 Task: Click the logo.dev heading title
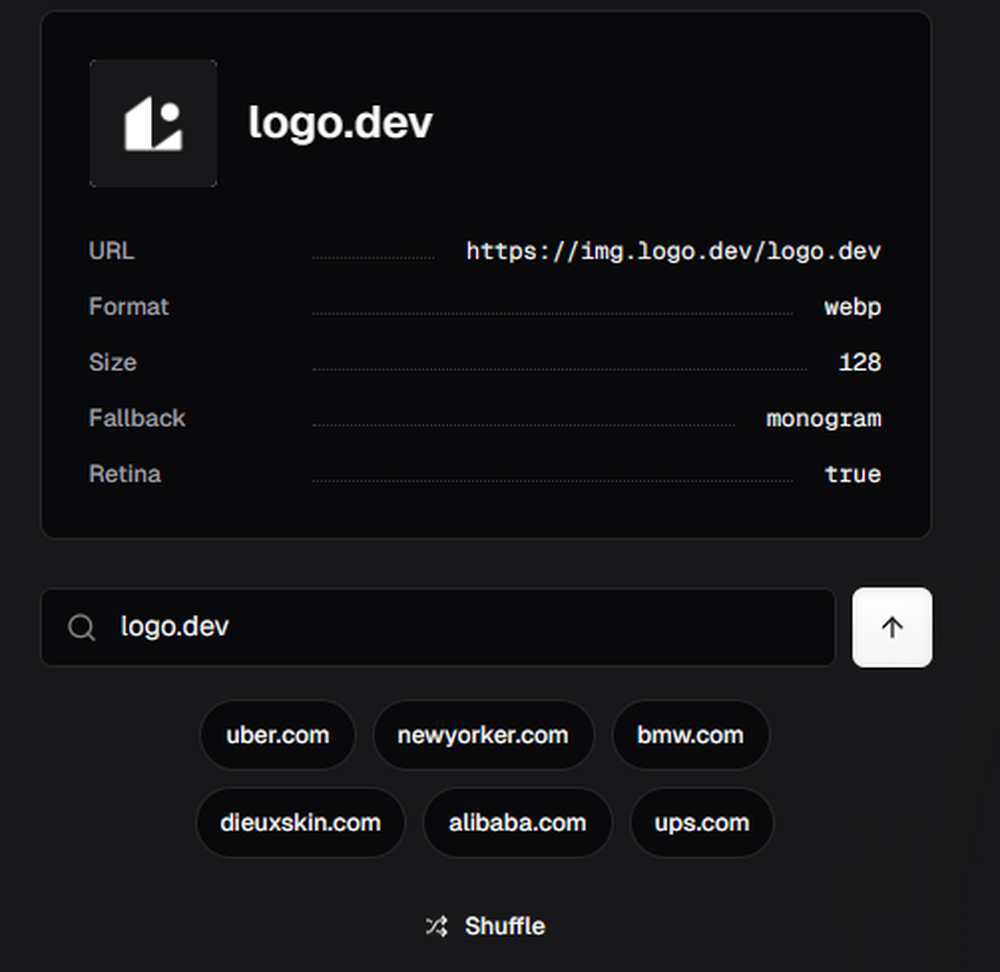pyautogui.click(x=340, y=123)
